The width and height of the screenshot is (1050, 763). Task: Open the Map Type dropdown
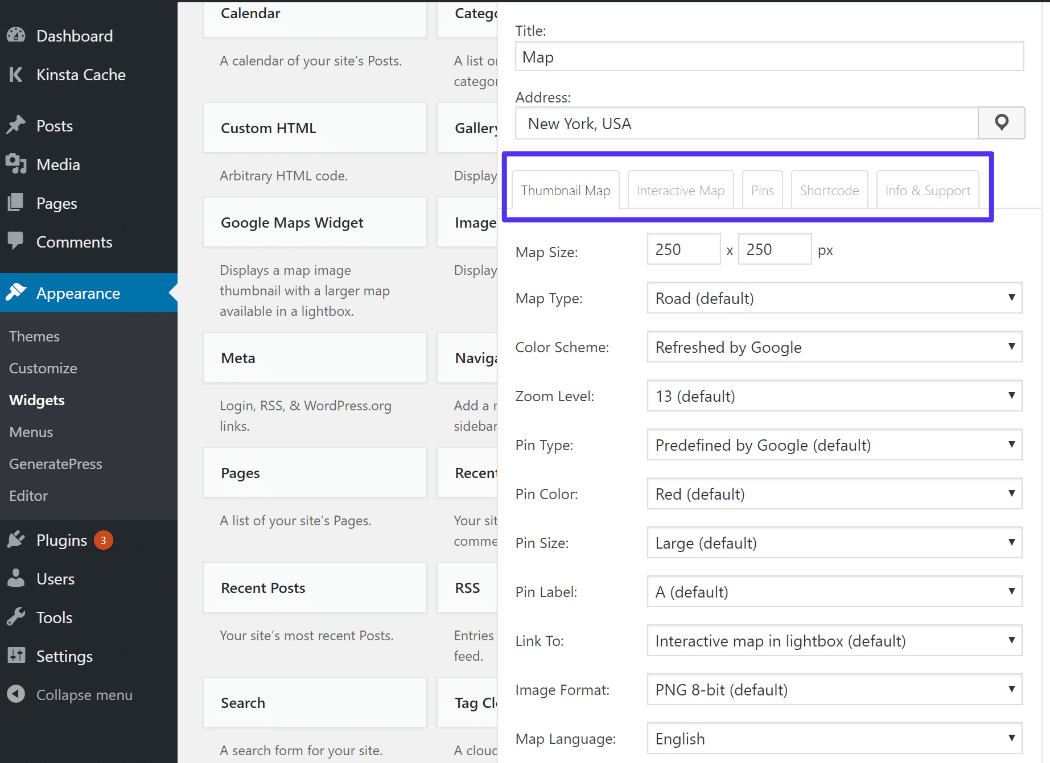coord(834,298)
